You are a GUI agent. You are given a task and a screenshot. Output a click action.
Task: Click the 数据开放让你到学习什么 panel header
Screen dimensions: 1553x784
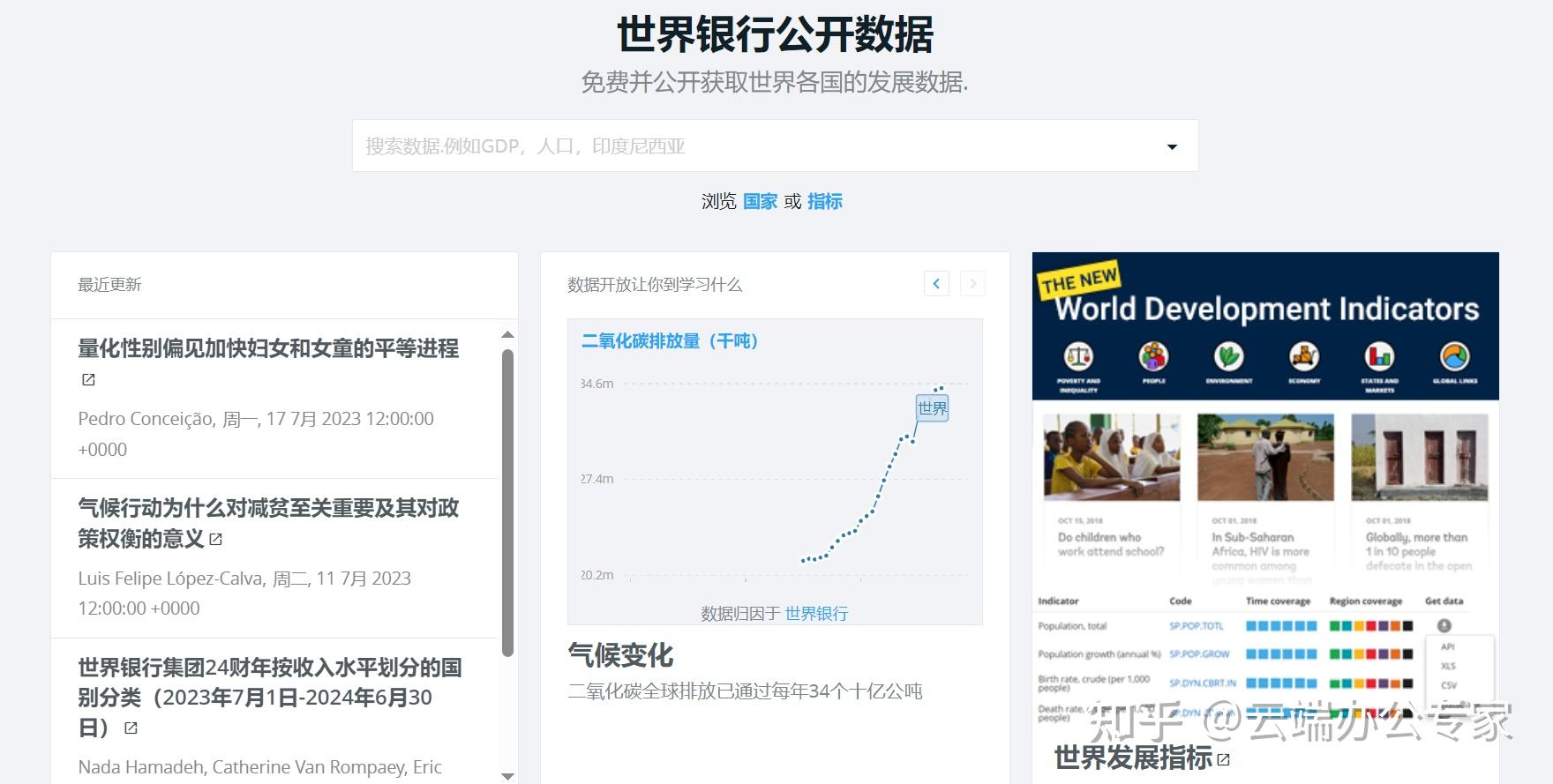pos(655,285)
